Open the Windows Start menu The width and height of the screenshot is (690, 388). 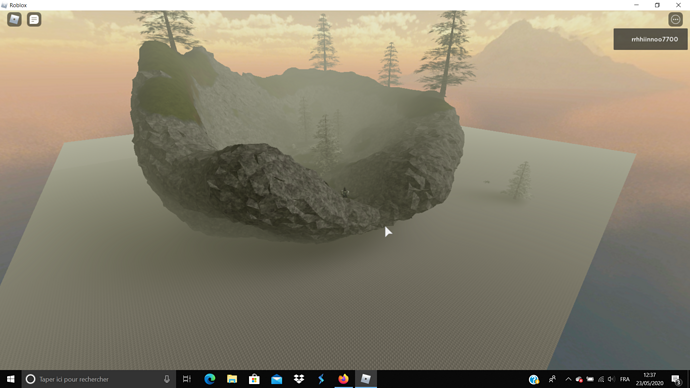click(11, 379)
